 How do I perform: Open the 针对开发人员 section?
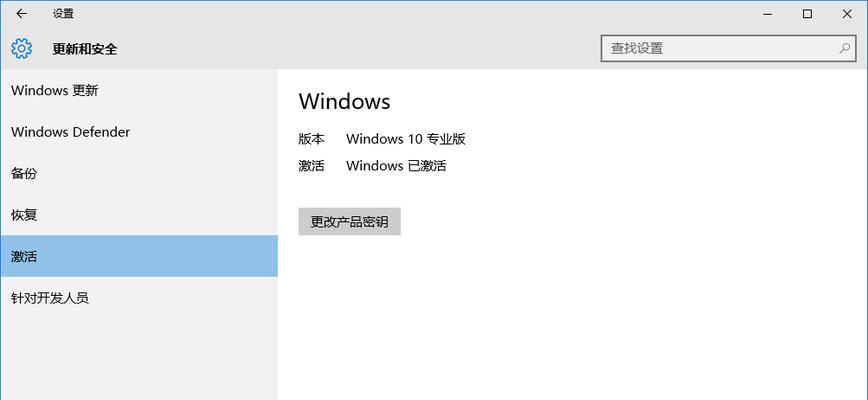tap(138, 298)
